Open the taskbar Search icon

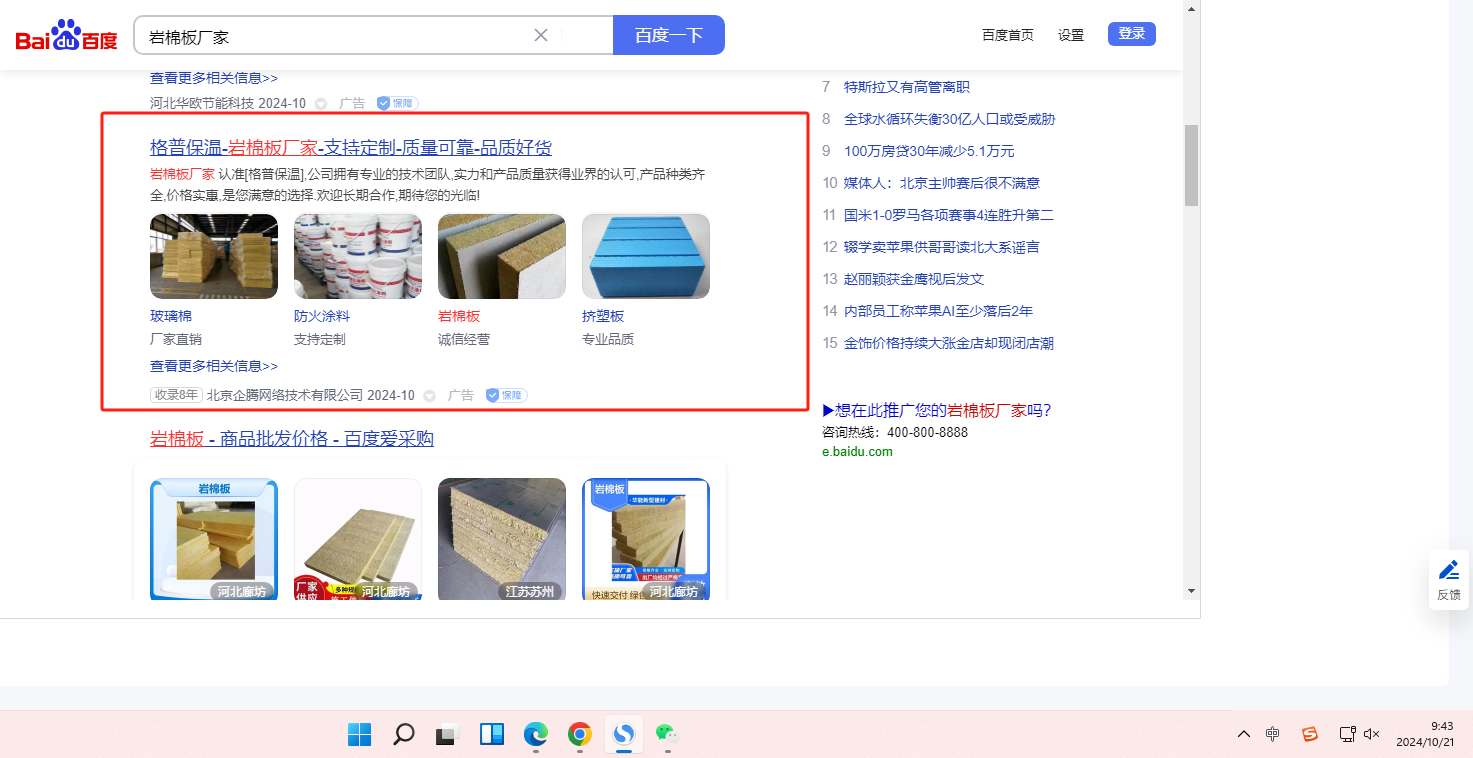click(404, 735)
